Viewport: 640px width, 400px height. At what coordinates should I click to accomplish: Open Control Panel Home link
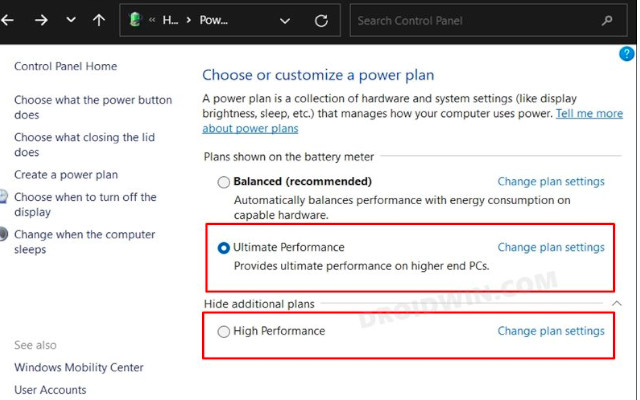[65, 66]
